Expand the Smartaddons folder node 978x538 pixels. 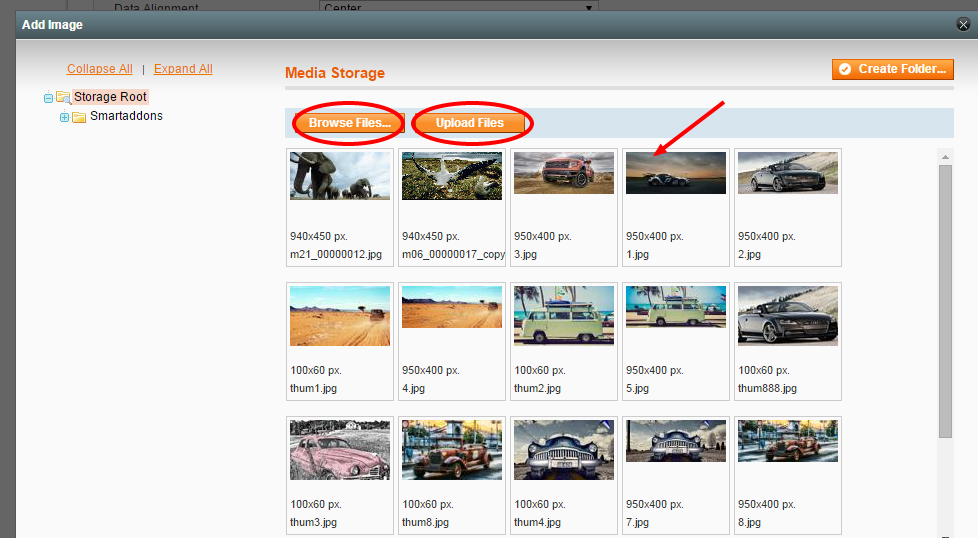[64, 117]
